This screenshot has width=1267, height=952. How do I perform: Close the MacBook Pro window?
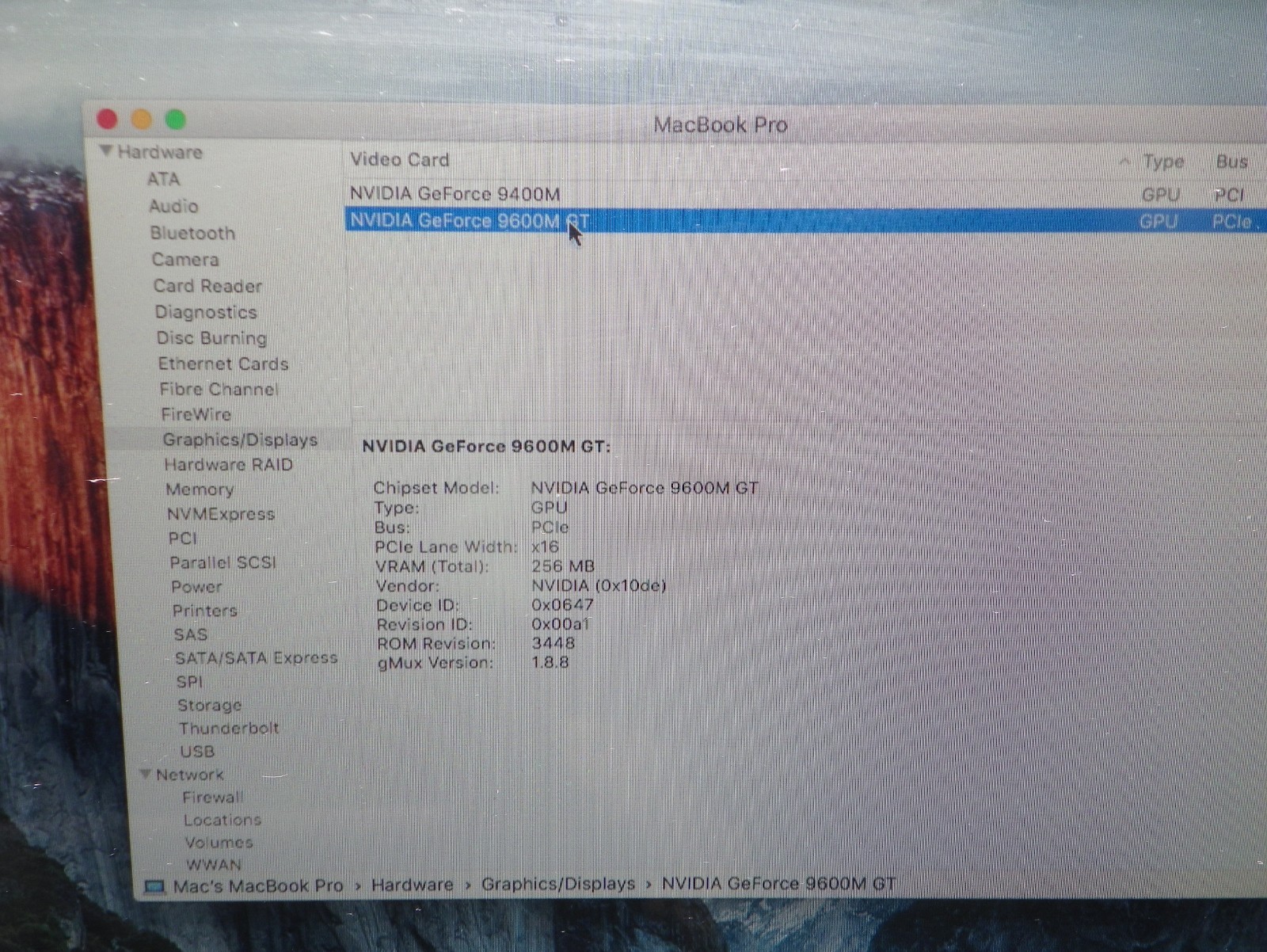point(107,119)
